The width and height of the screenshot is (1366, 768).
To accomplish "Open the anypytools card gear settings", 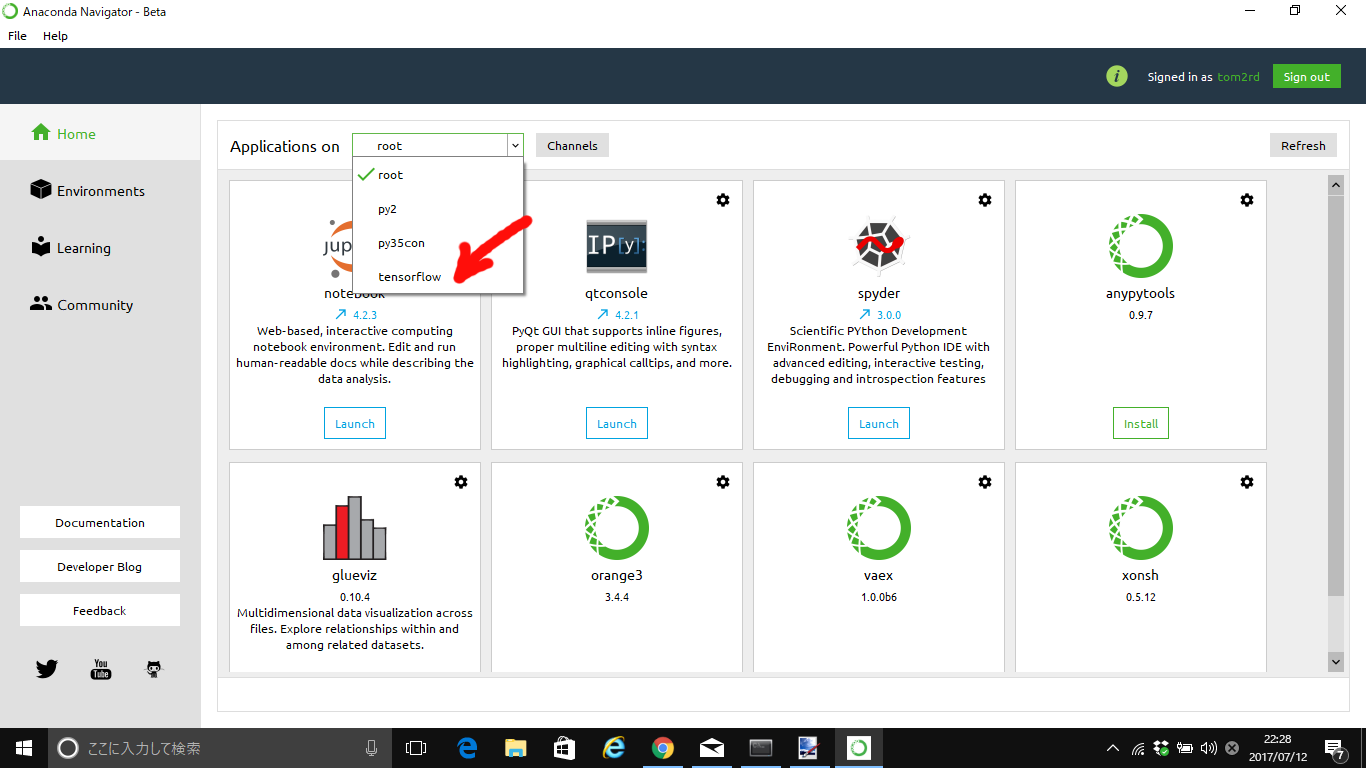I will [x=1247, y=200].
